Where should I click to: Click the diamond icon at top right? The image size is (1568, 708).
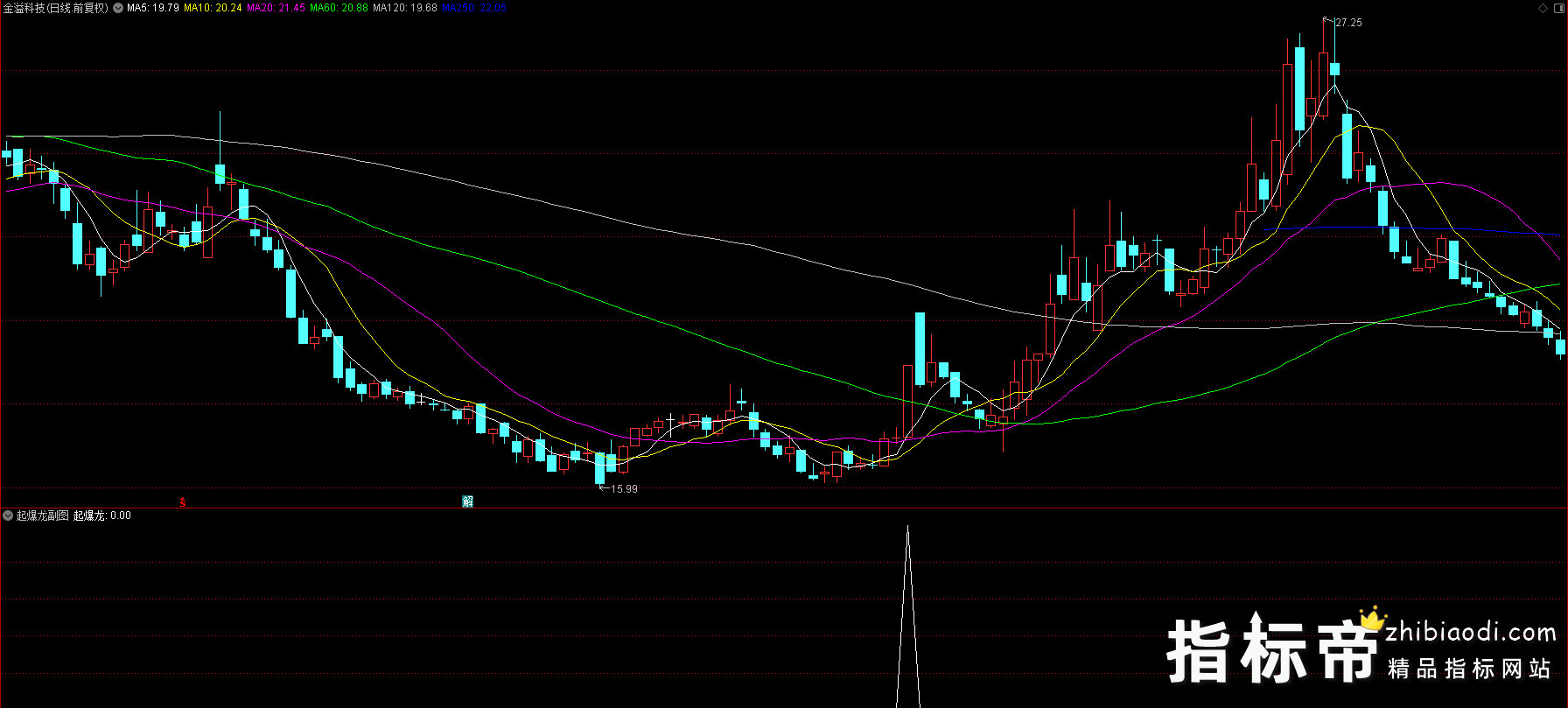(x=1543, y=8)
